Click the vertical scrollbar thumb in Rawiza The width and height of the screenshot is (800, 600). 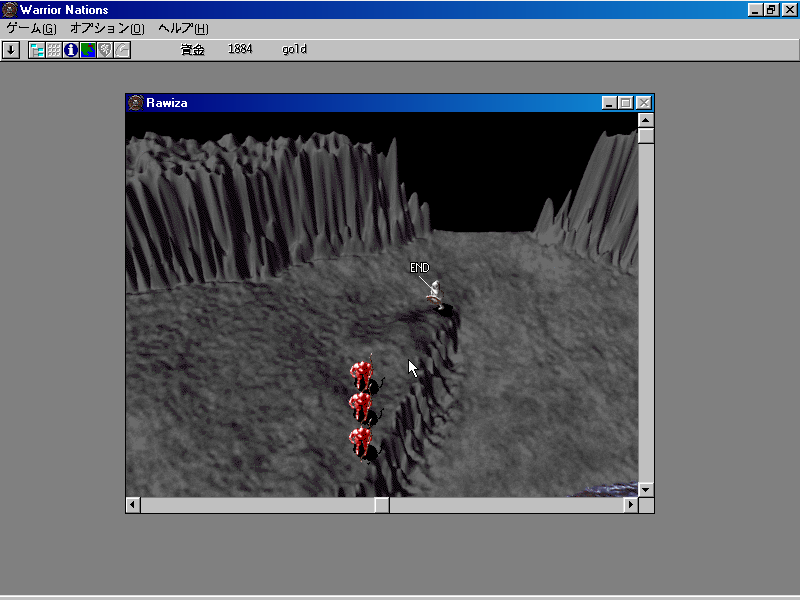click(646, 136)
